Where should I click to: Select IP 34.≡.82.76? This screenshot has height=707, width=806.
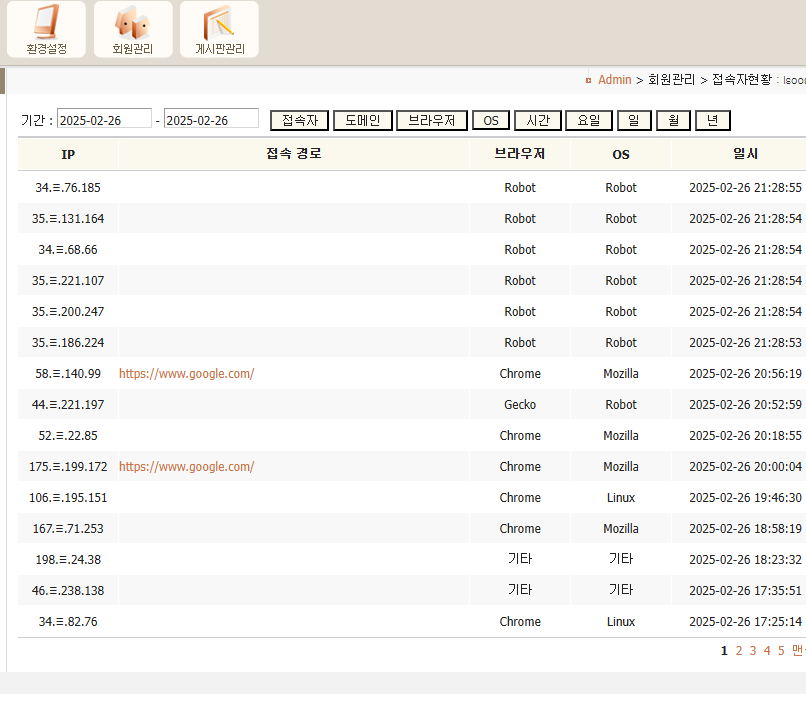pos(68,622)
